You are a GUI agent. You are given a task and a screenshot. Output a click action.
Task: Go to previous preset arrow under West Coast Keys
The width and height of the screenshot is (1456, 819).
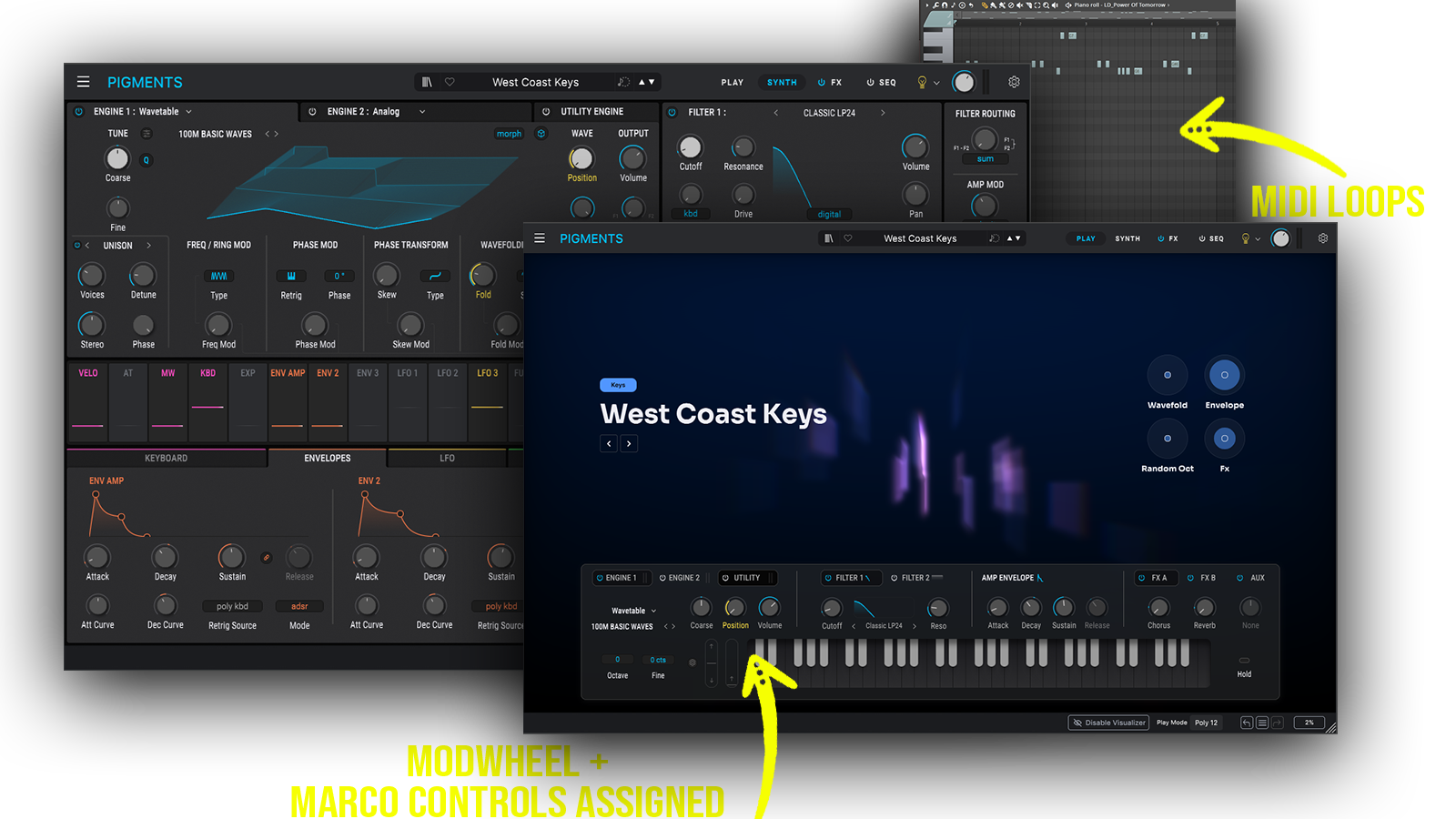609,444
